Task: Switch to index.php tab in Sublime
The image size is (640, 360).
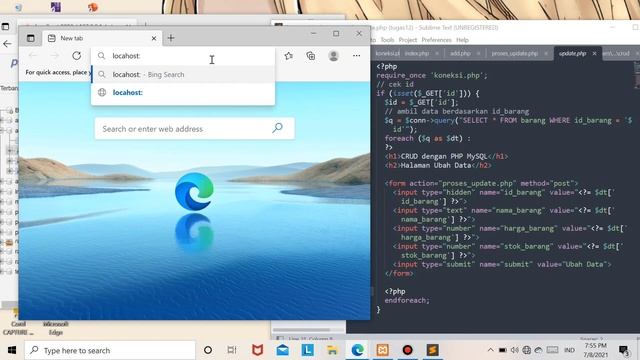Action: pos(417,53)
